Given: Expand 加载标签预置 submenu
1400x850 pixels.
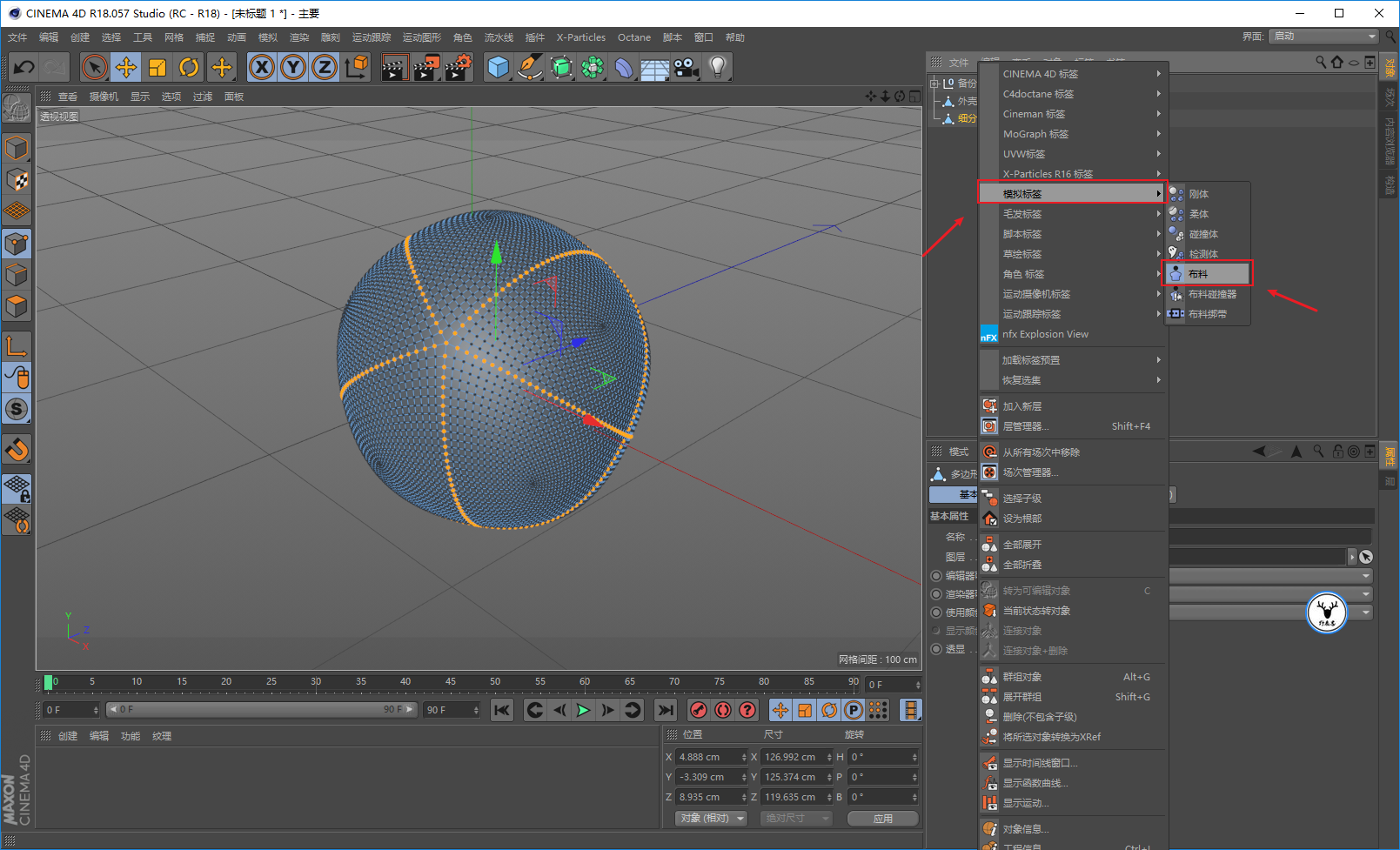Looking at the screenshot, I should 1073,360.
